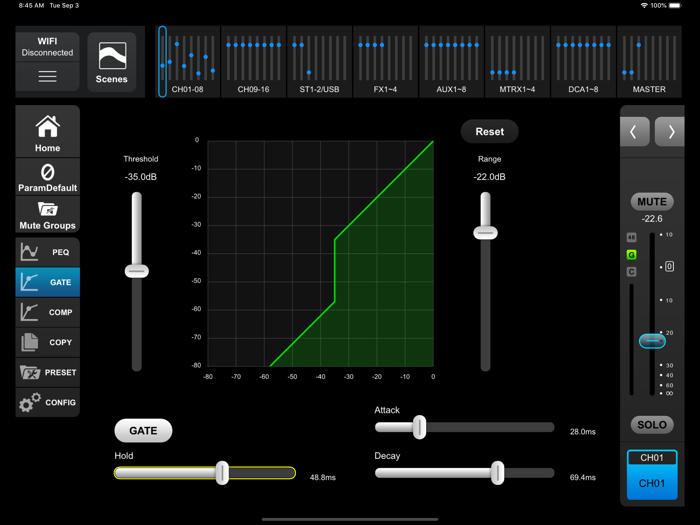This screenshot has width=700, height=525.
Task: Switch to MASTER fader bank
Action: (x=649, y=62)
